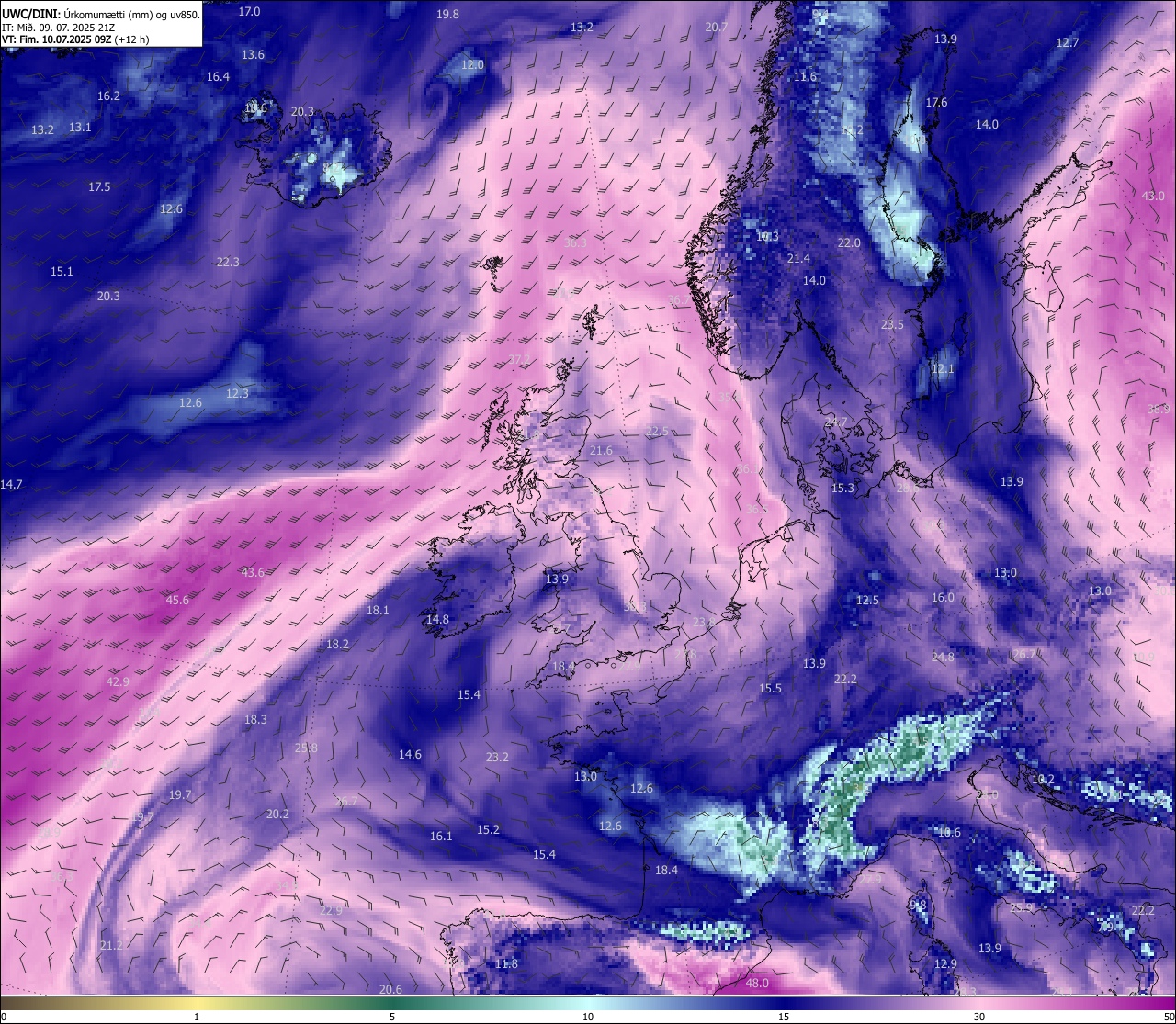Image resolution: width=1176 pixels, height=1024 pixels.
Task: Click the 22.3 value label
Action: point(228,263)
